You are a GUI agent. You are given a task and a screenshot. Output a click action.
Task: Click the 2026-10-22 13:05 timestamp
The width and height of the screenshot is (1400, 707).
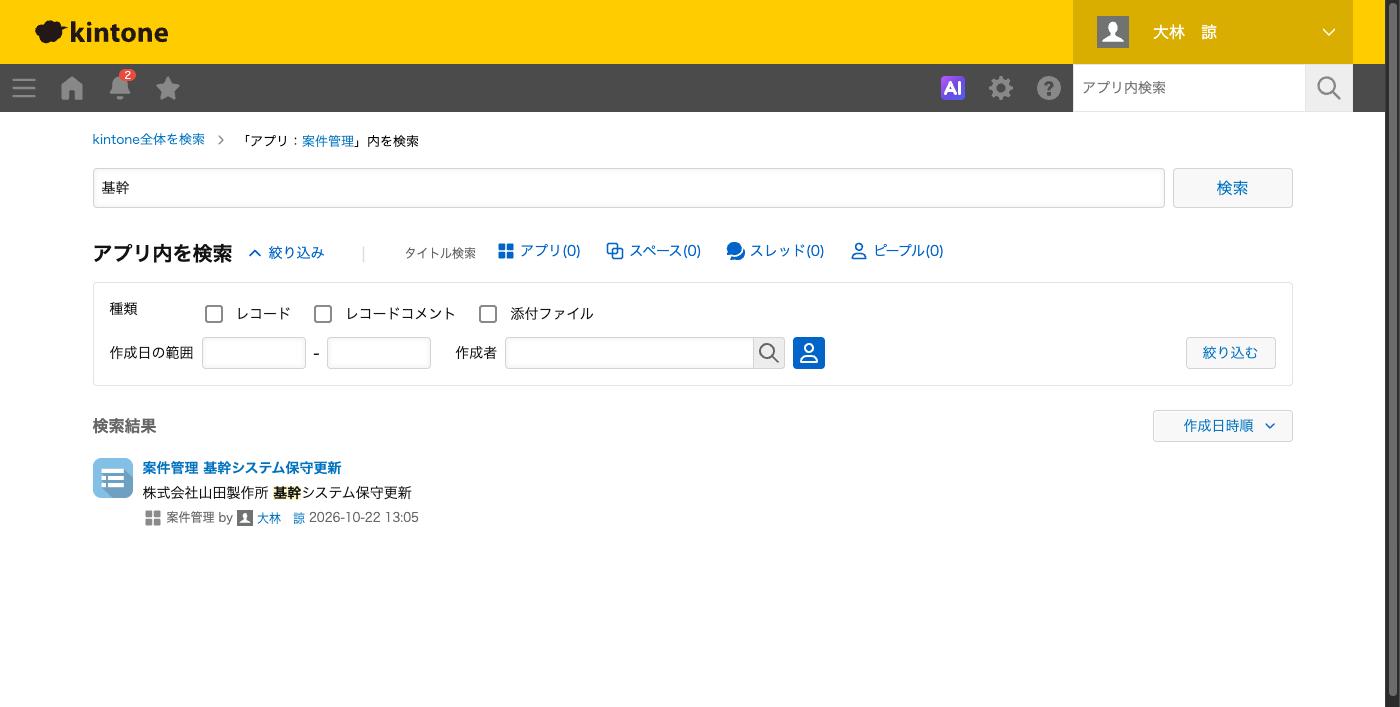[x=364, y=518]
